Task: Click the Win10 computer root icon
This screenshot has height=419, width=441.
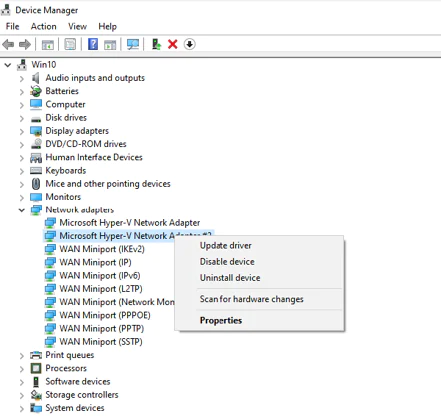Action: 22,65
